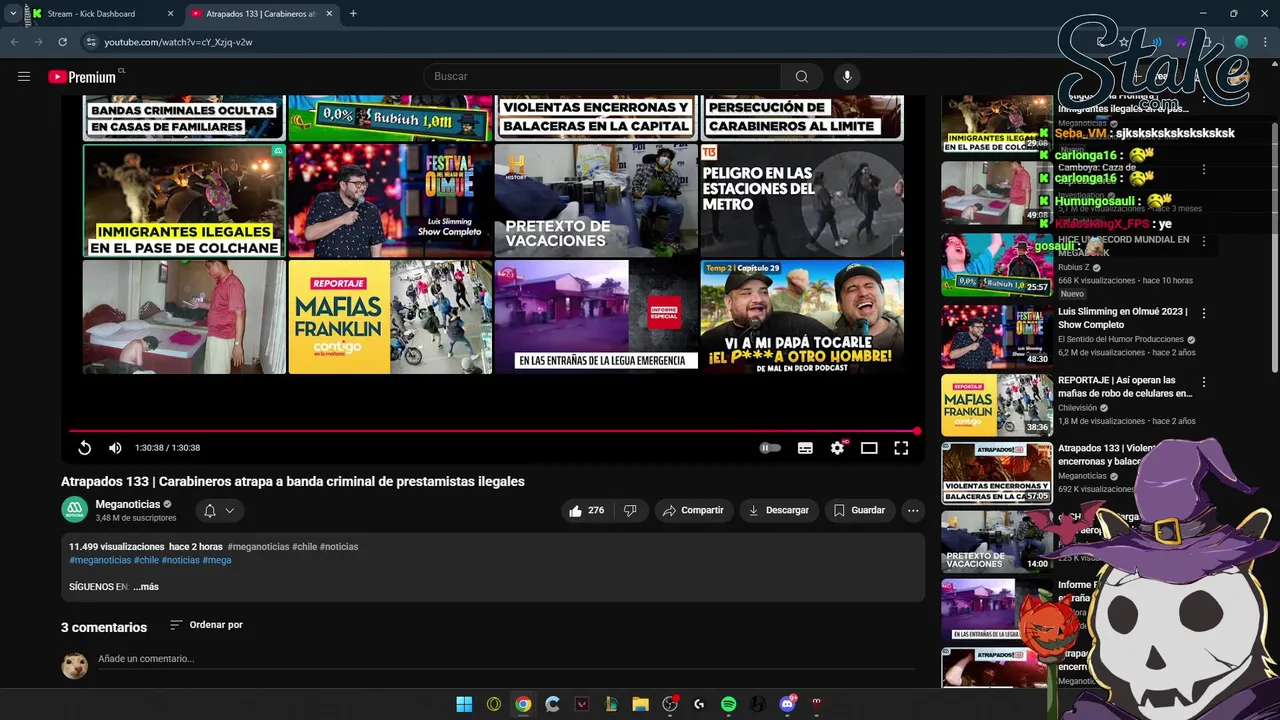Go back in browser history

pos(14,42)
